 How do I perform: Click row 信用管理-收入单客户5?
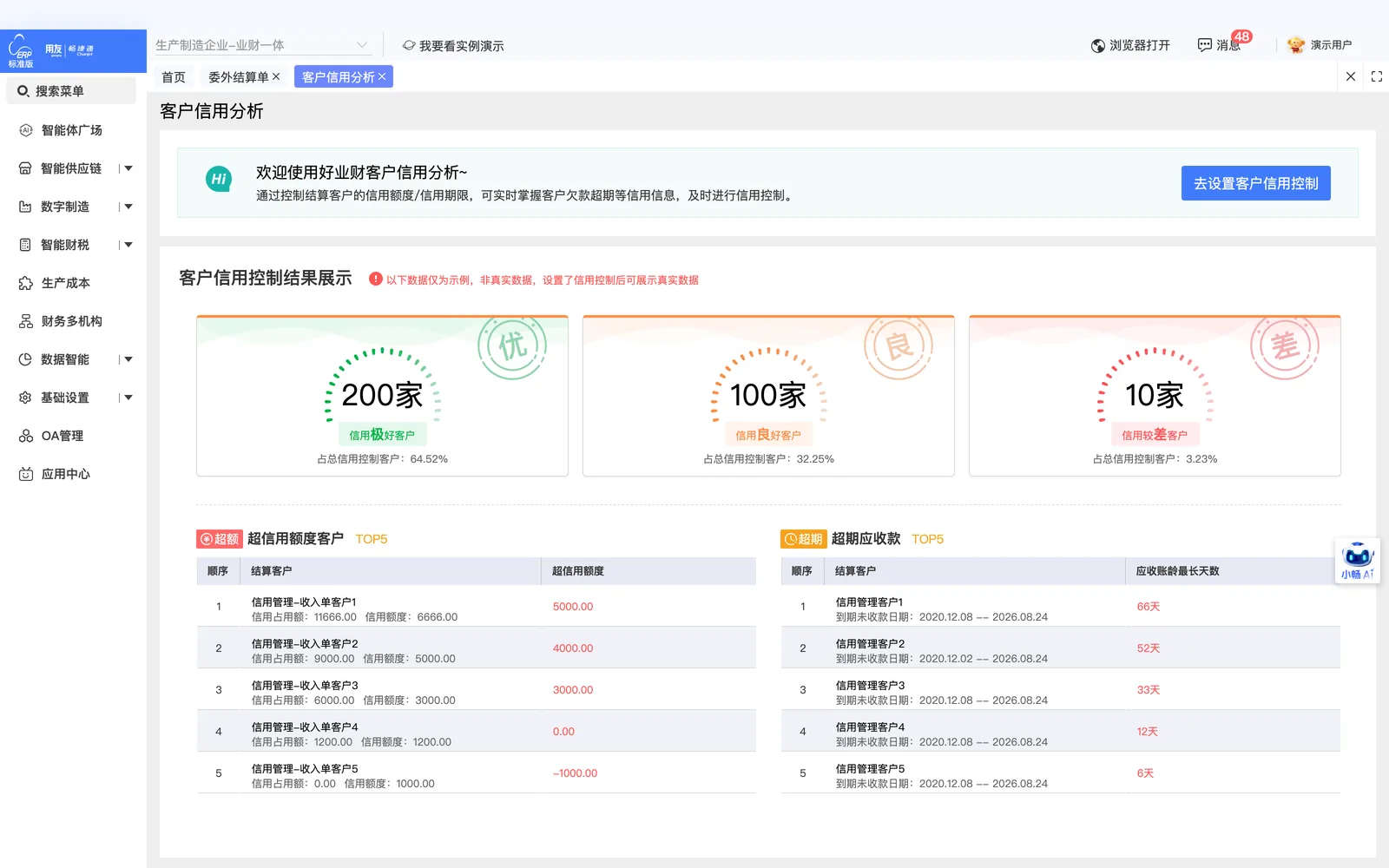[x=476, y=773]
